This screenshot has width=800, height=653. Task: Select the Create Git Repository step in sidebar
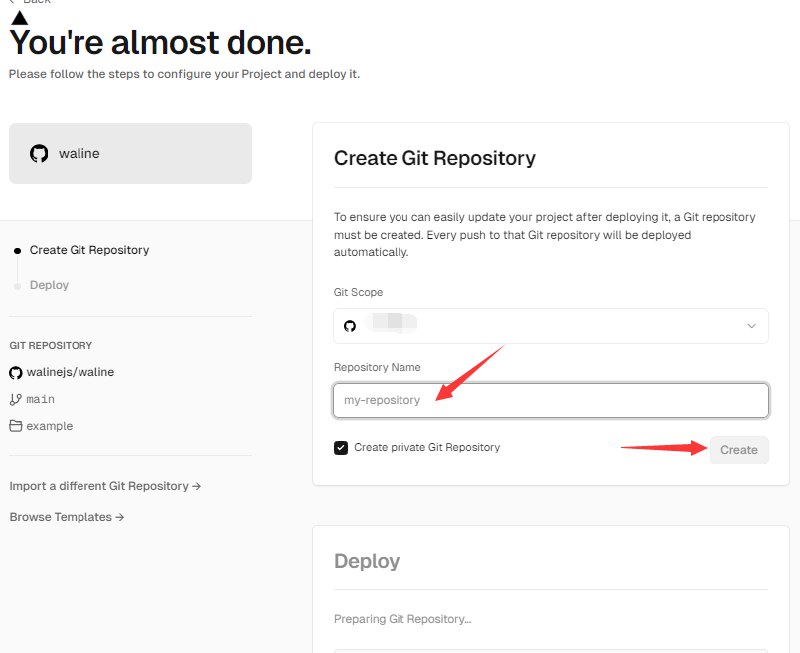click(89, 250)
